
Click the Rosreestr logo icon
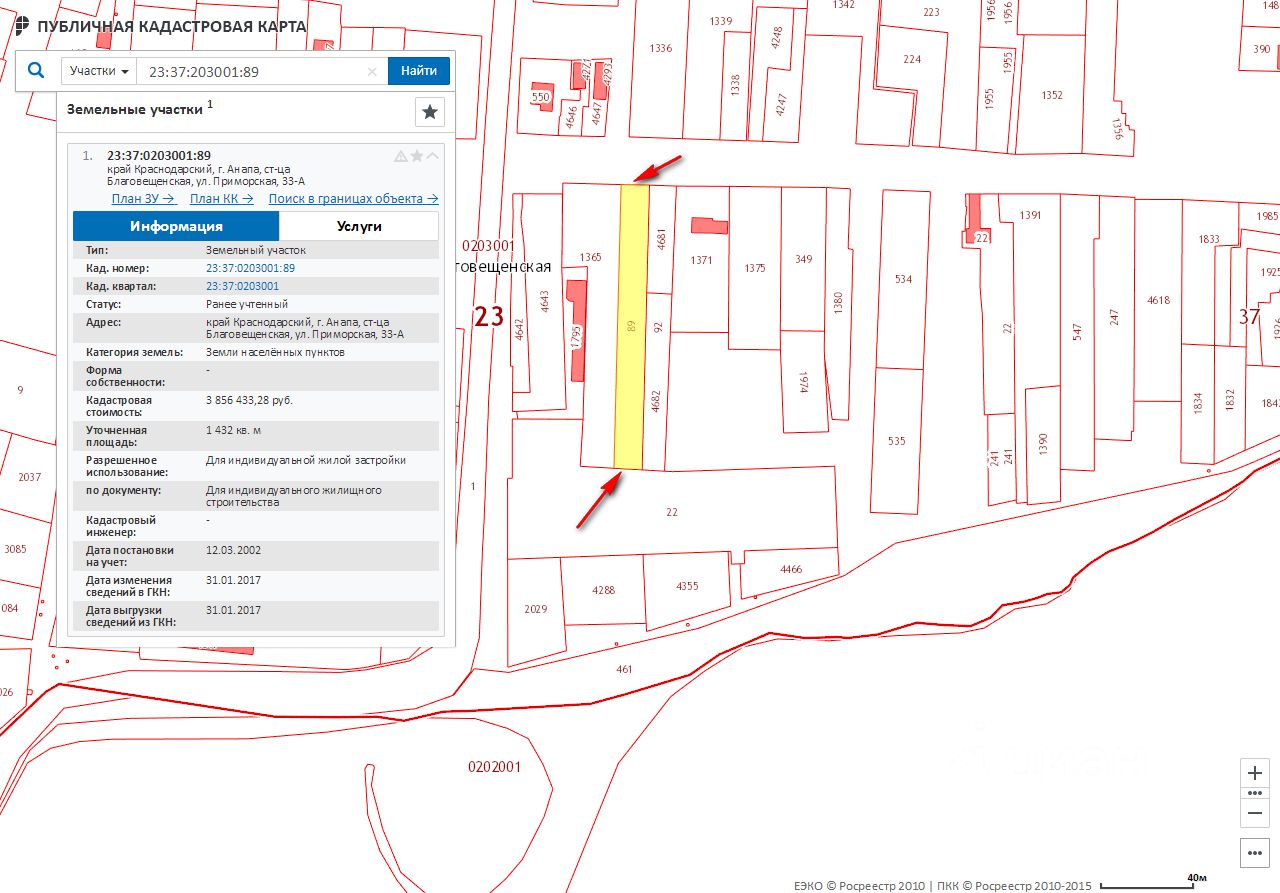pos(22,26)
